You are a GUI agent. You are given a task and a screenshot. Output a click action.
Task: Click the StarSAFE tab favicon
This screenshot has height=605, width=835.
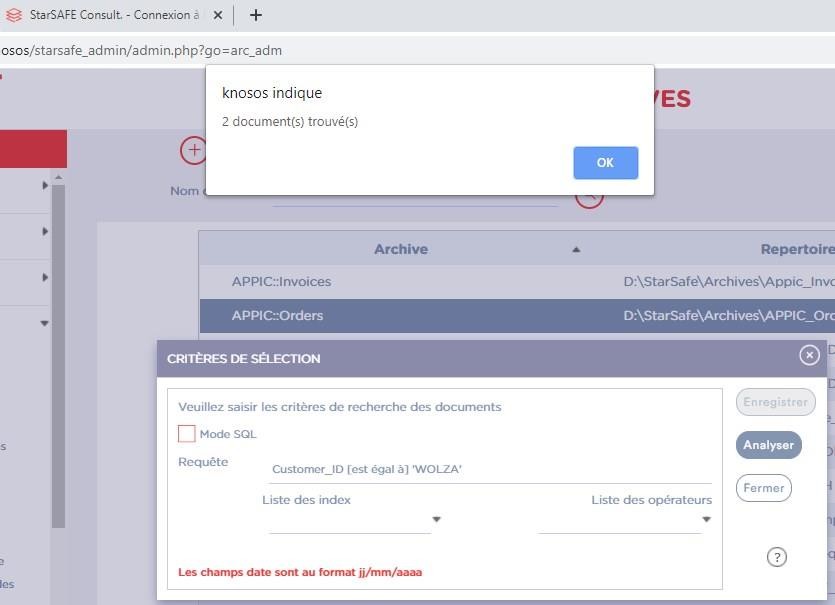[x=14, y=15]
